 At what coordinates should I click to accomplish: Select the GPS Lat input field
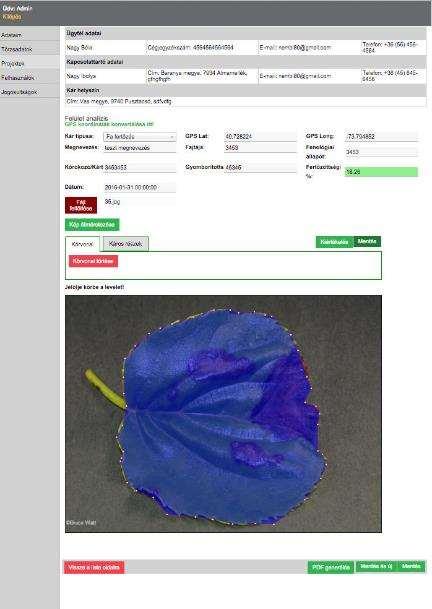coord(261,136)
